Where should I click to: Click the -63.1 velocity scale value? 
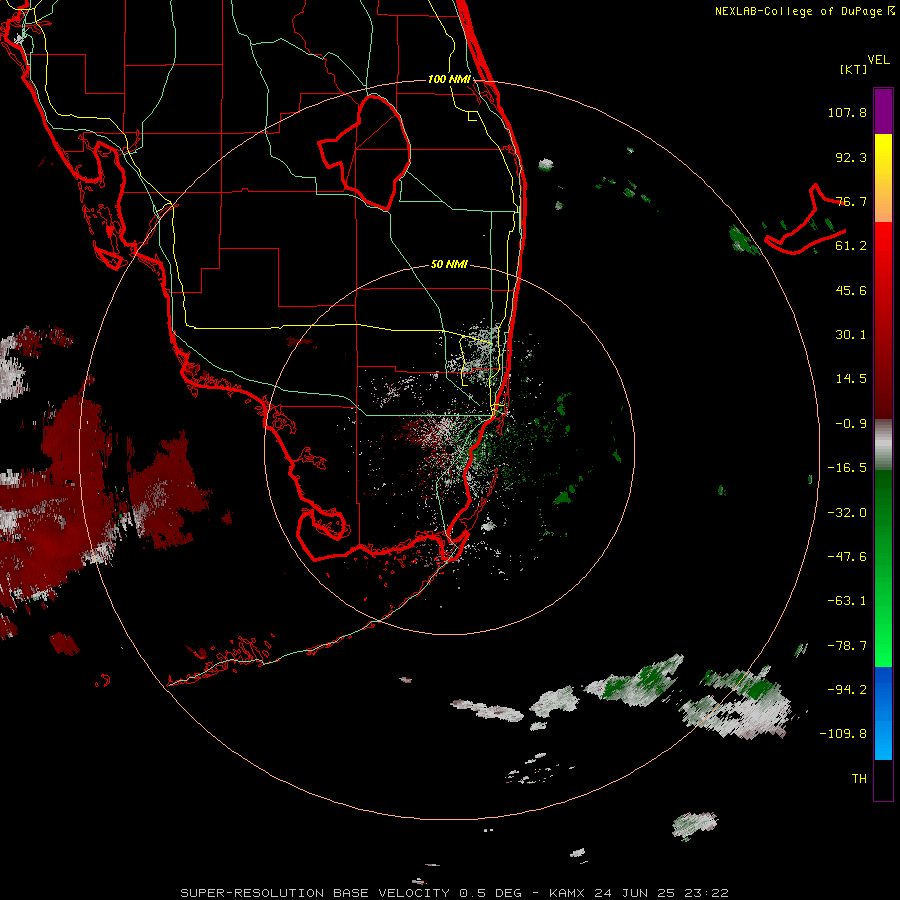click(x=847, y=601)
